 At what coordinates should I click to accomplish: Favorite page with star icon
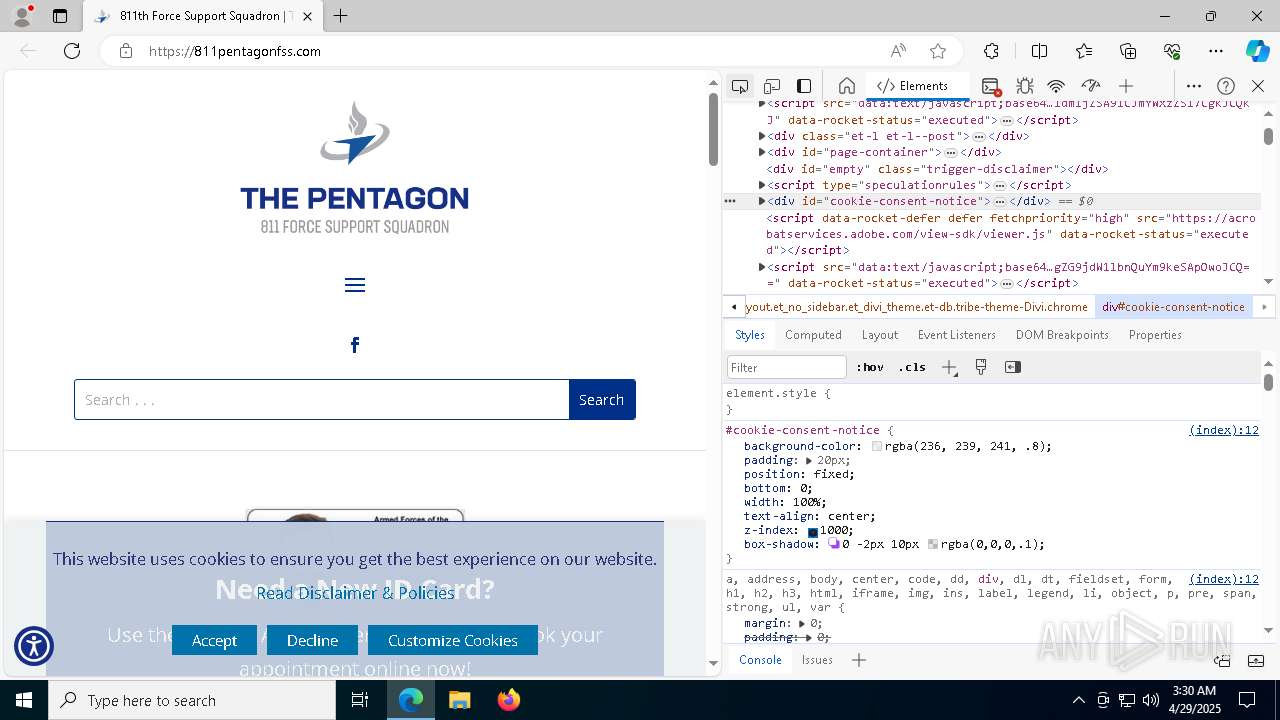pyautogui.click(x=938, y=51)
